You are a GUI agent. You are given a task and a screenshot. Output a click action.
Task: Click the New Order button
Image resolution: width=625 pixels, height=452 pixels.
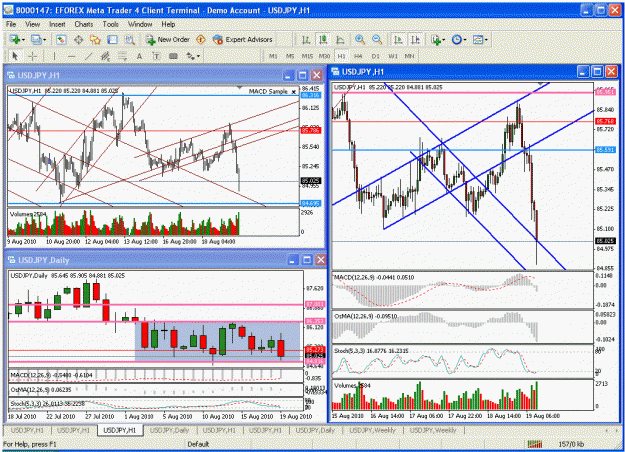168,39
